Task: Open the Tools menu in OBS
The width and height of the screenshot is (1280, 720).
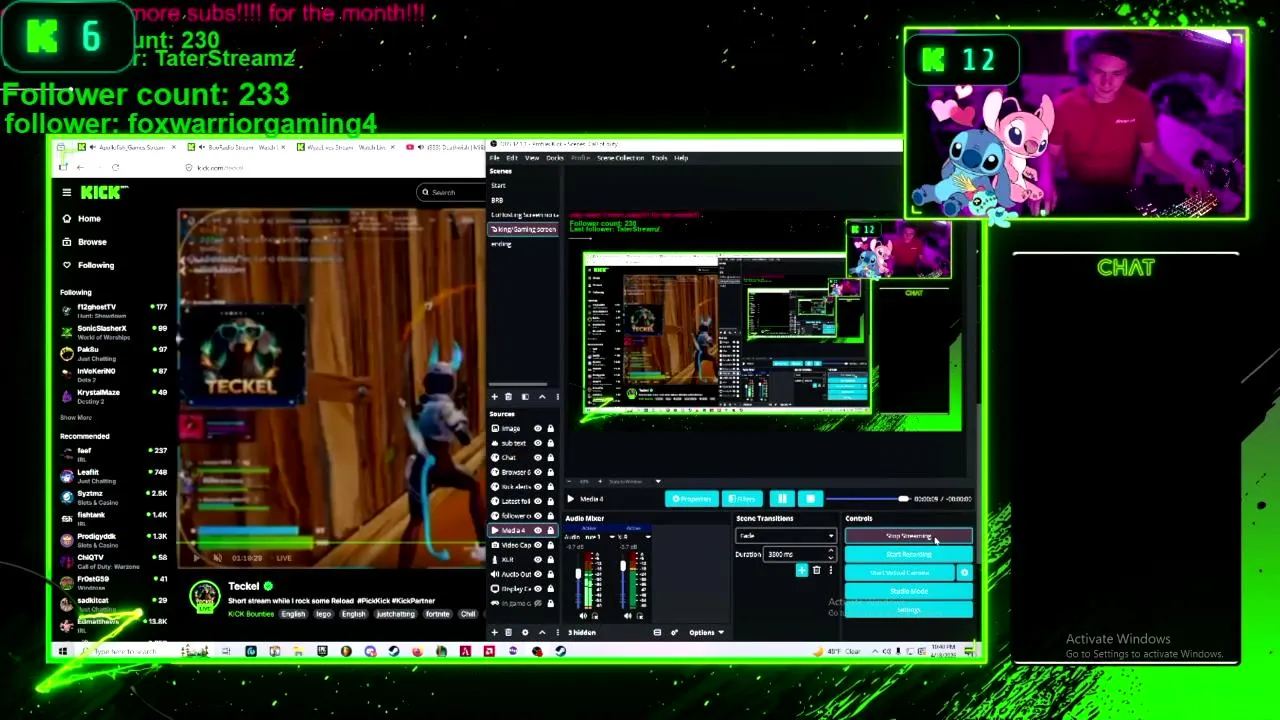Action: point(659,158)
